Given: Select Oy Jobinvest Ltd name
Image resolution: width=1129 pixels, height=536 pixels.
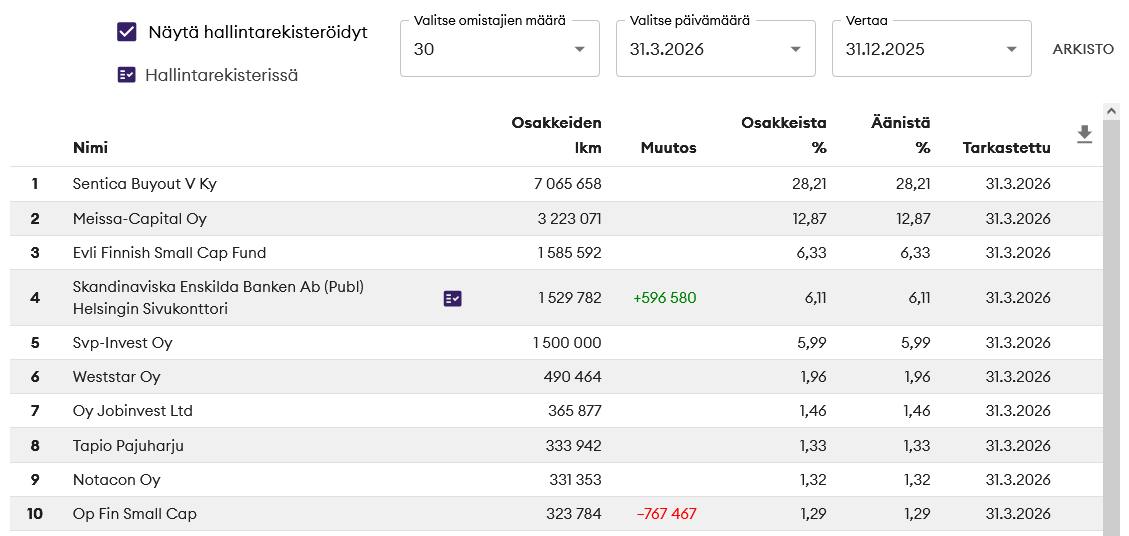Looking at the screenshot, I should (x=132, y=411).
